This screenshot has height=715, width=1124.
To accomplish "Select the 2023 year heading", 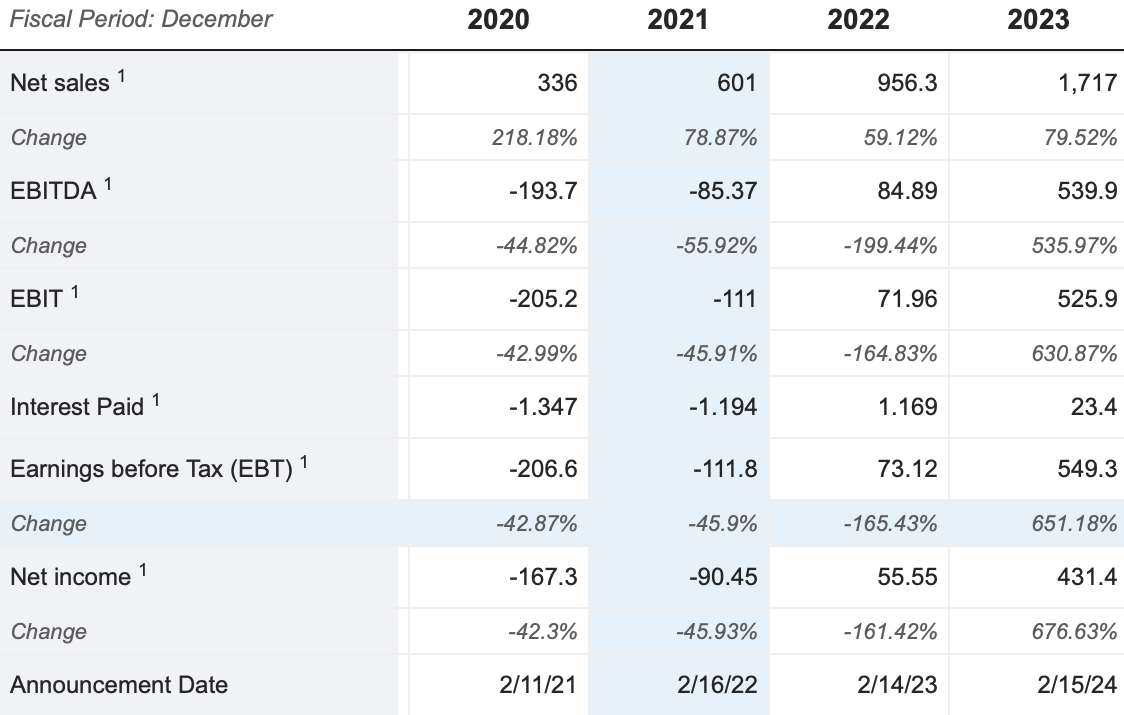I will click(x=1038, y=20).
